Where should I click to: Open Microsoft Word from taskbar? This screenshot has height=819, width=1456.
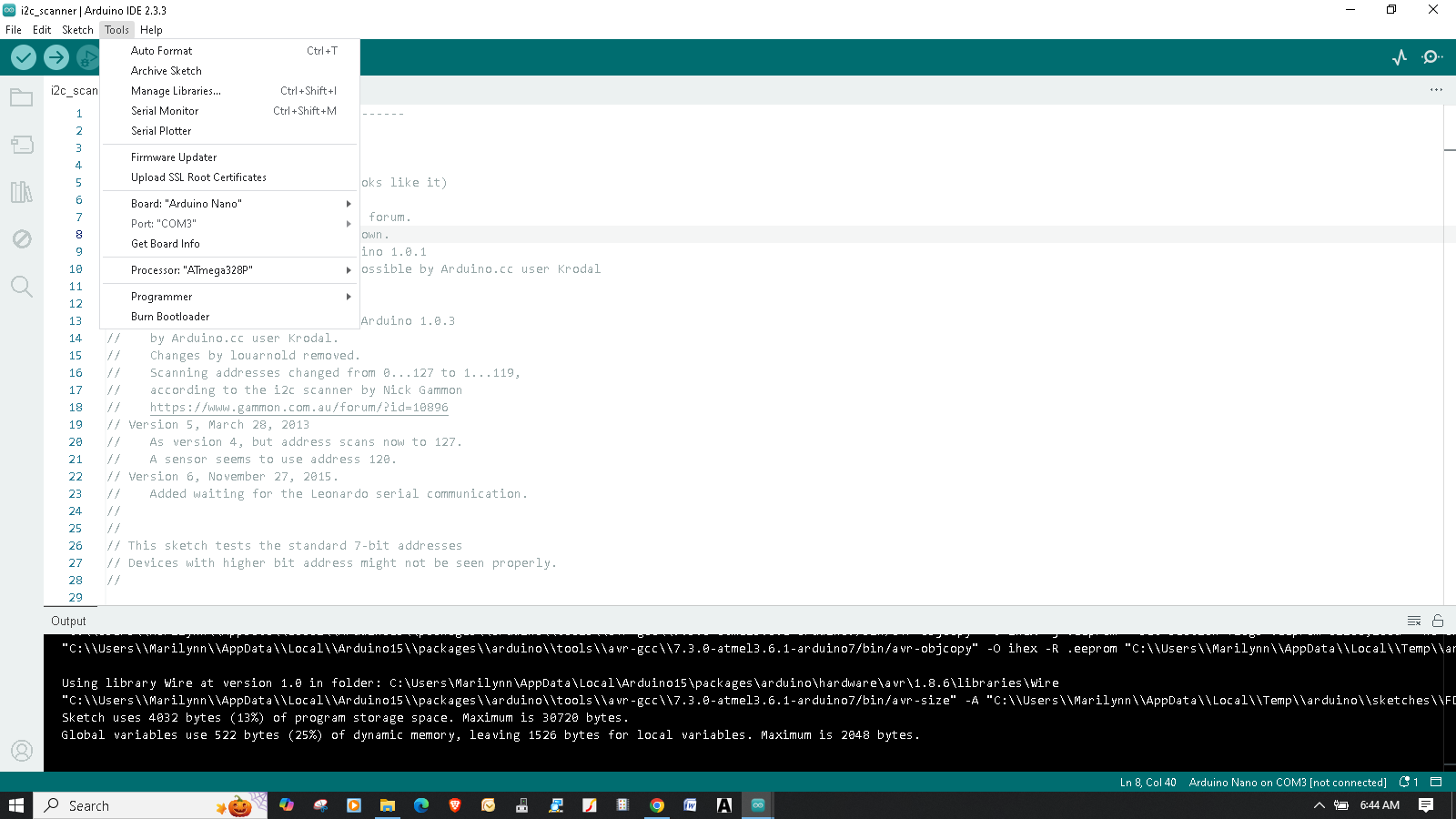691,805
